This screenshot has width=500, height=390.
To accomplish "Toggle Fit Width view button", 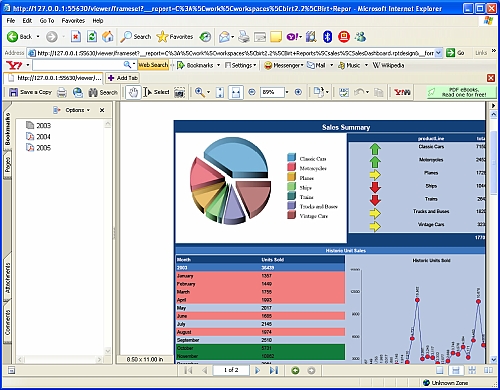I will 236,92.
